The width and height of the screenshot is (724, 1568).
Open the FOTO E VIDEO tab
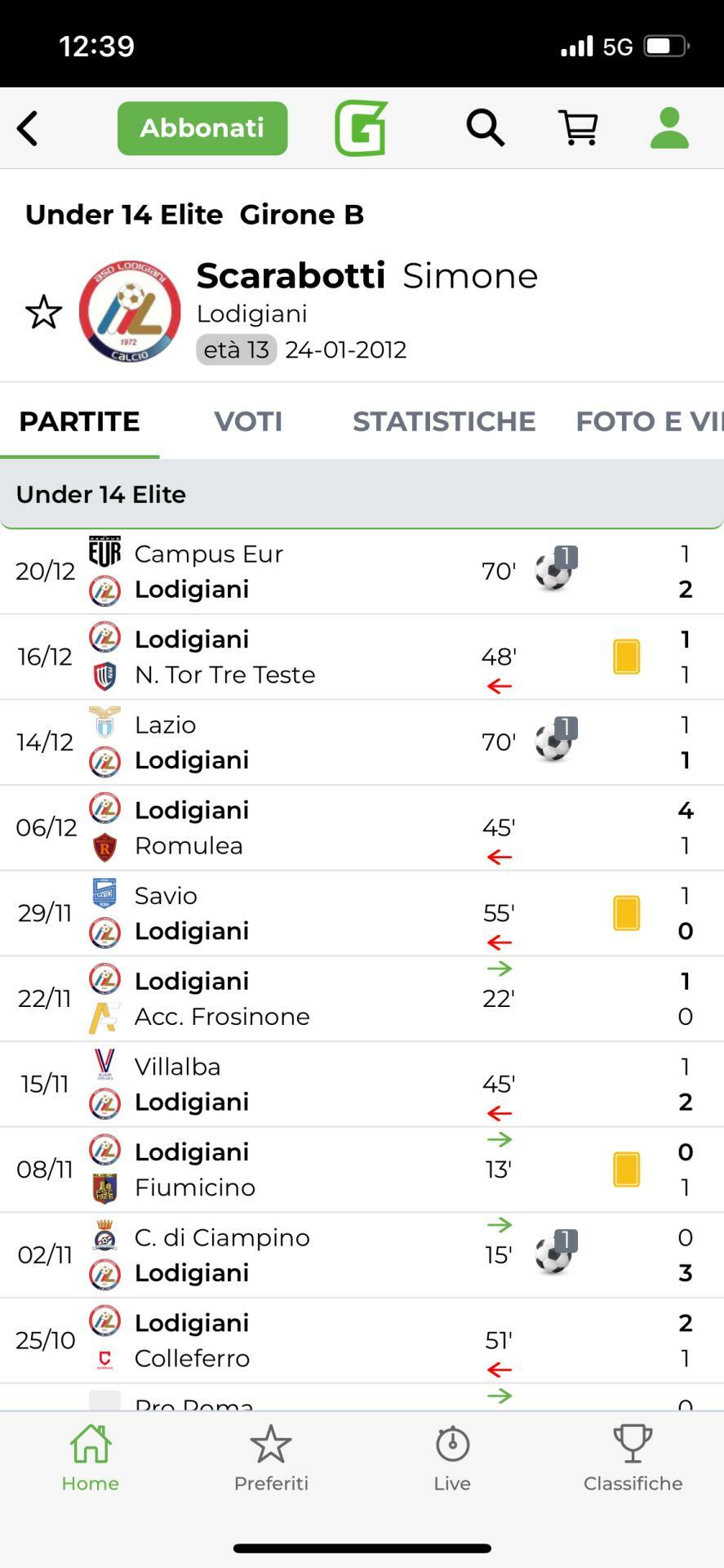click(648, 421)
